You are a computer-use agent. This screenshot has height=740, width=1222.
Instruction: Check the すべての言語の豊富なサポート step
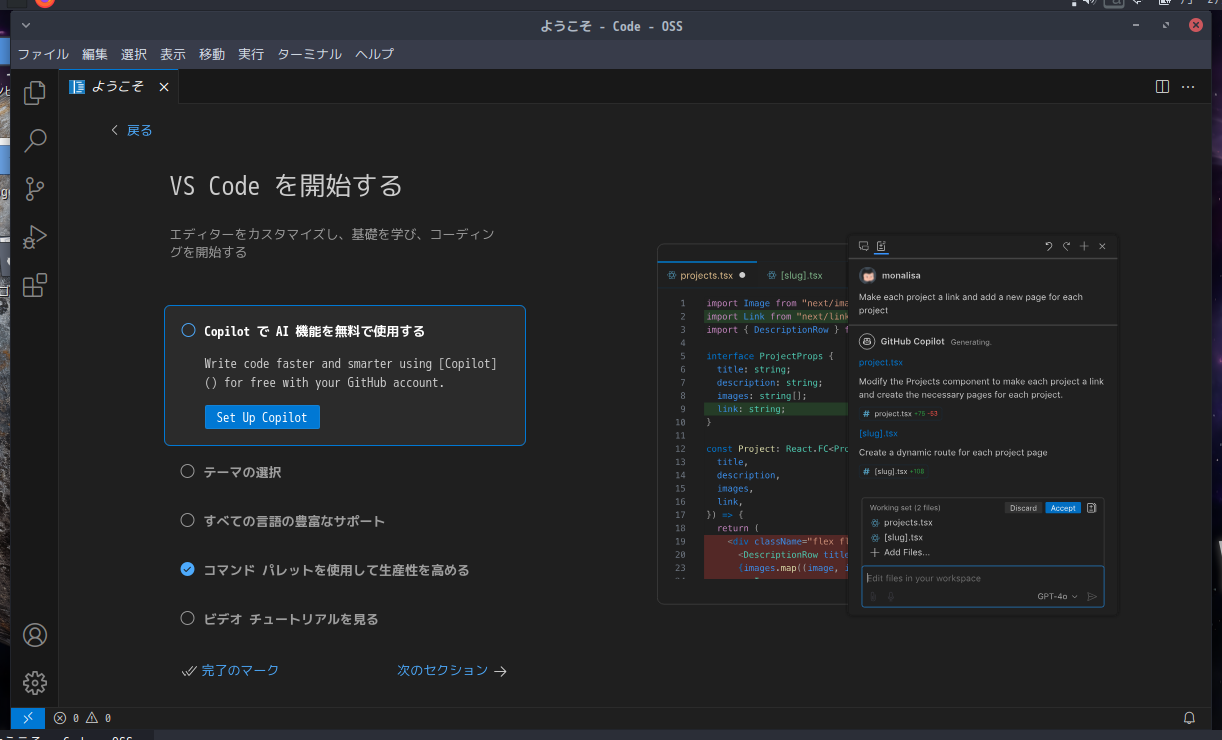coord(187,520)
